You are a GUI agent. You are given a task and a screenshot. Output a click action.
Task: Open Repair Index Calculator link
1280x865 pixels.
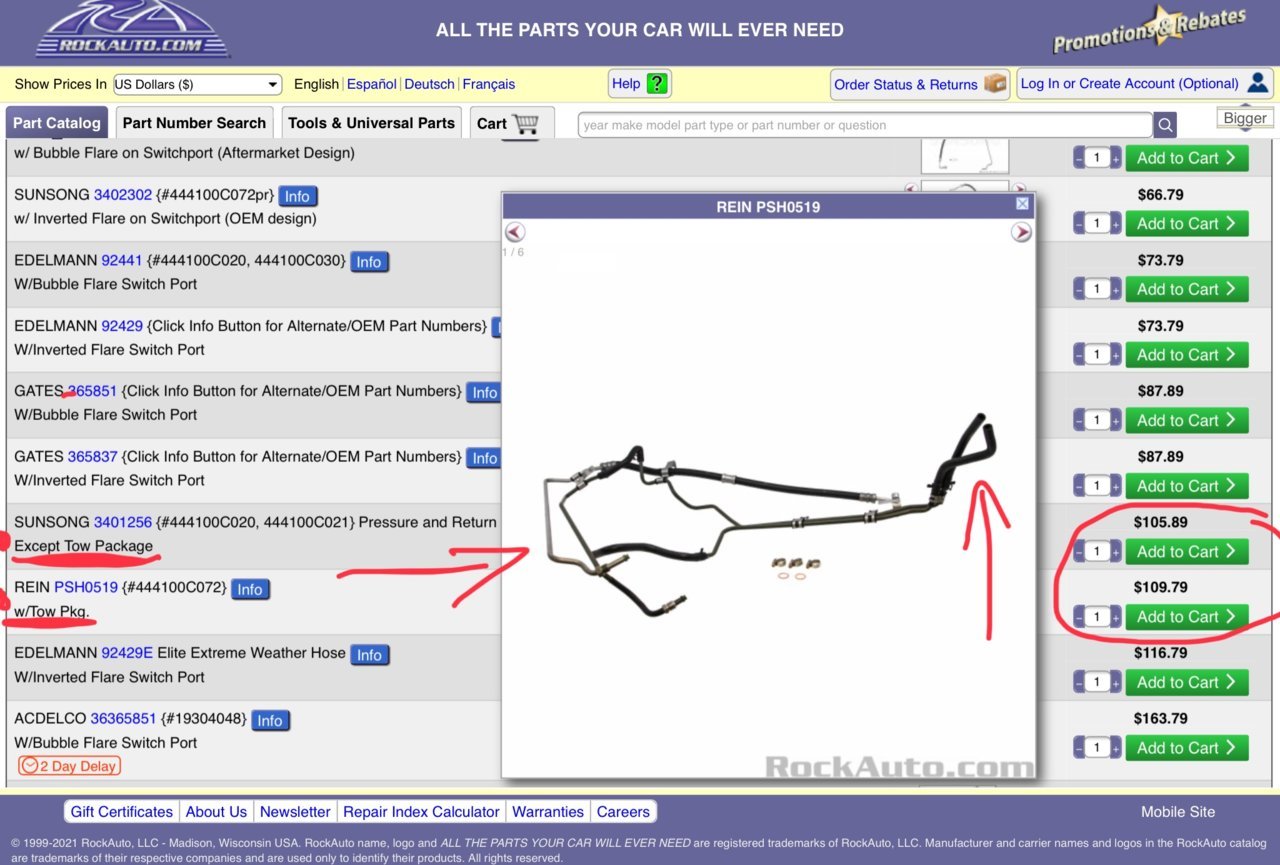[421, 812]
